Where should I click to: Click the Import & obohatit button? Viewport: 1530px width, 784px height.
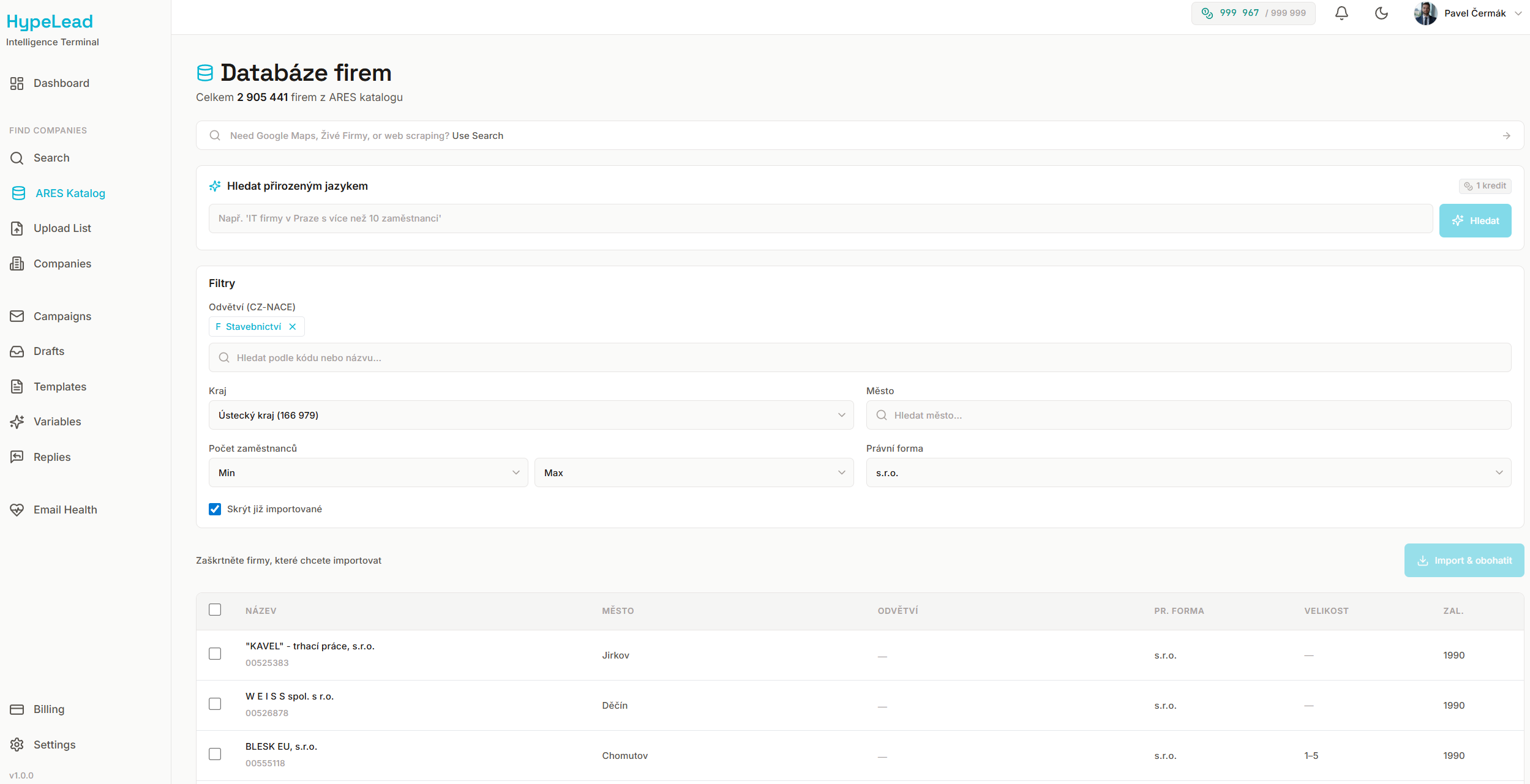[x=1463, y=561]
